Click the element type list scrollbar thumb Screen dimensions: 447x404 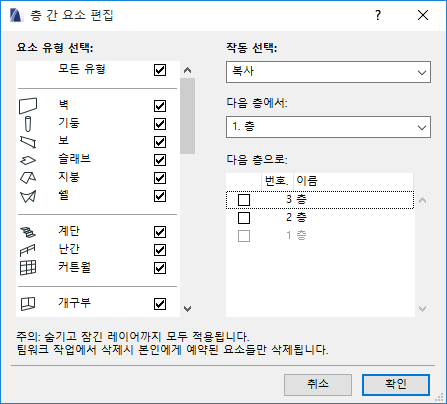[x=188, y=116]
